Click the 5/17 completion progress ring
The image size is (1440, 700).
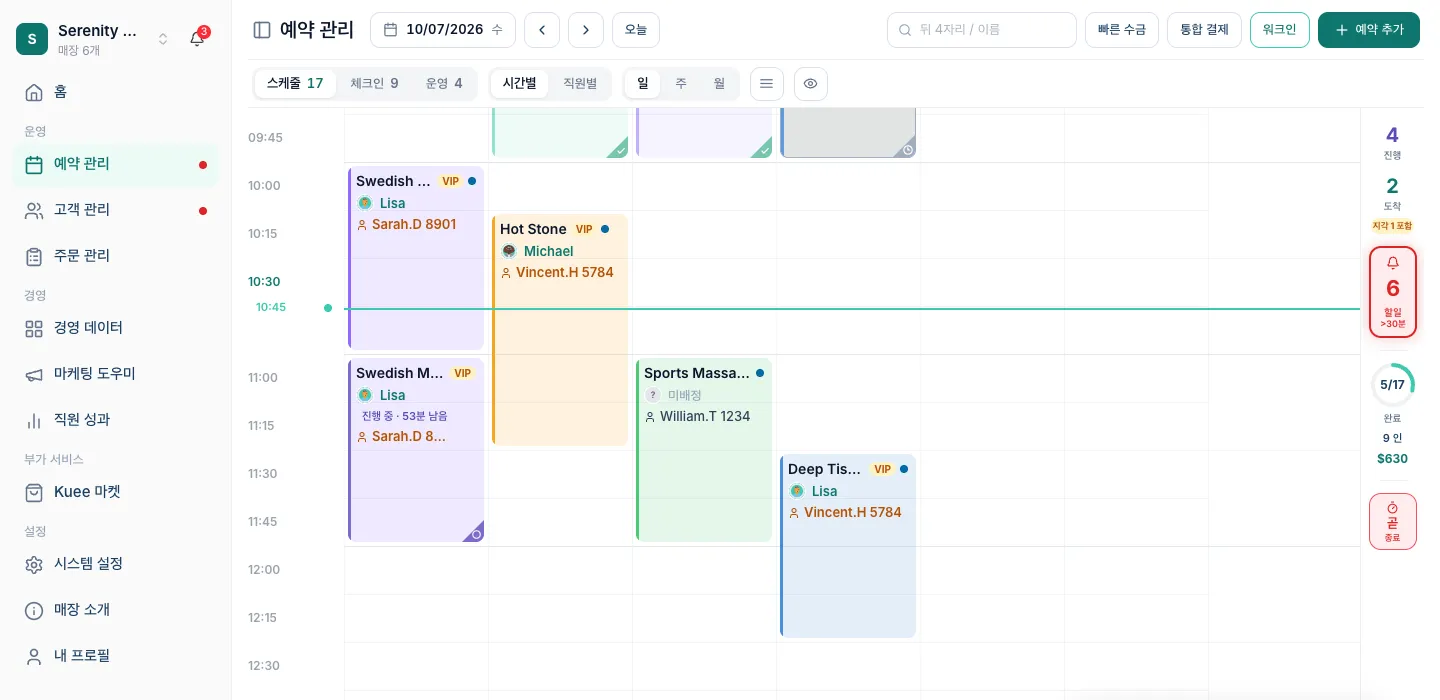click(1393, 385)
